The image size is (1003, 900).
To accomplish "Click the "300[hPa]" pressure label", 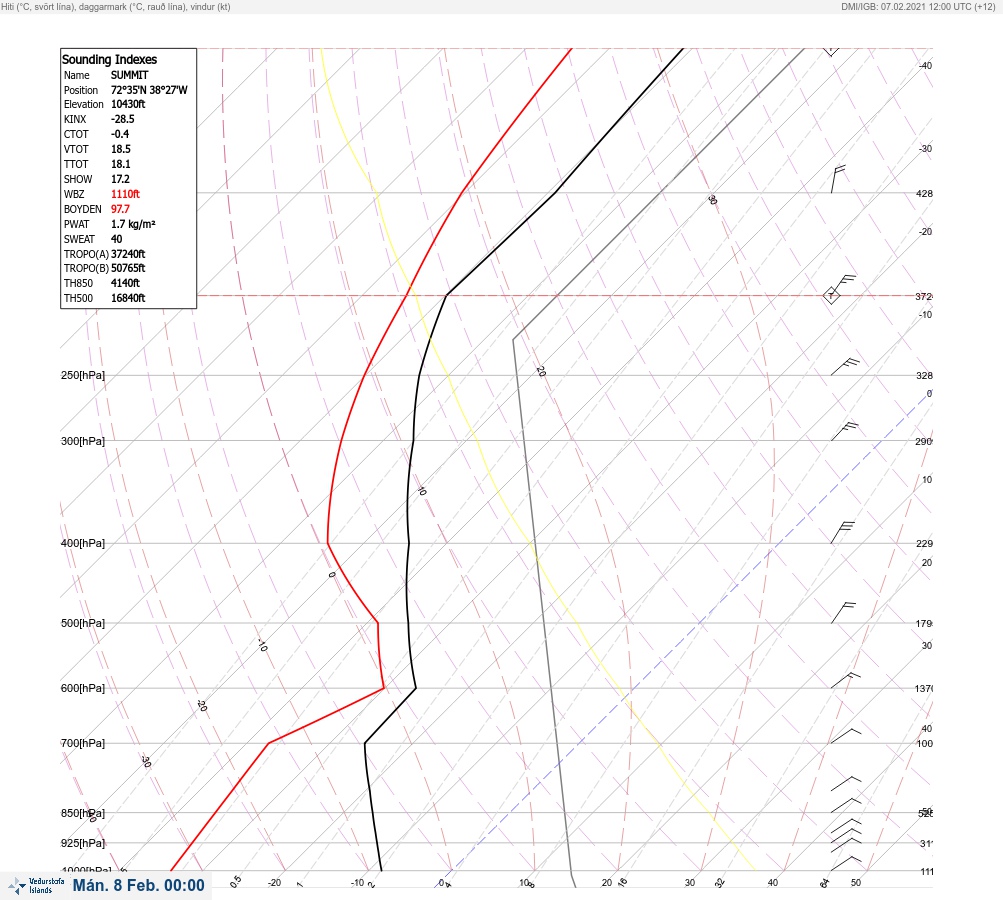I will pyautogui.click(x=83, y=441).
